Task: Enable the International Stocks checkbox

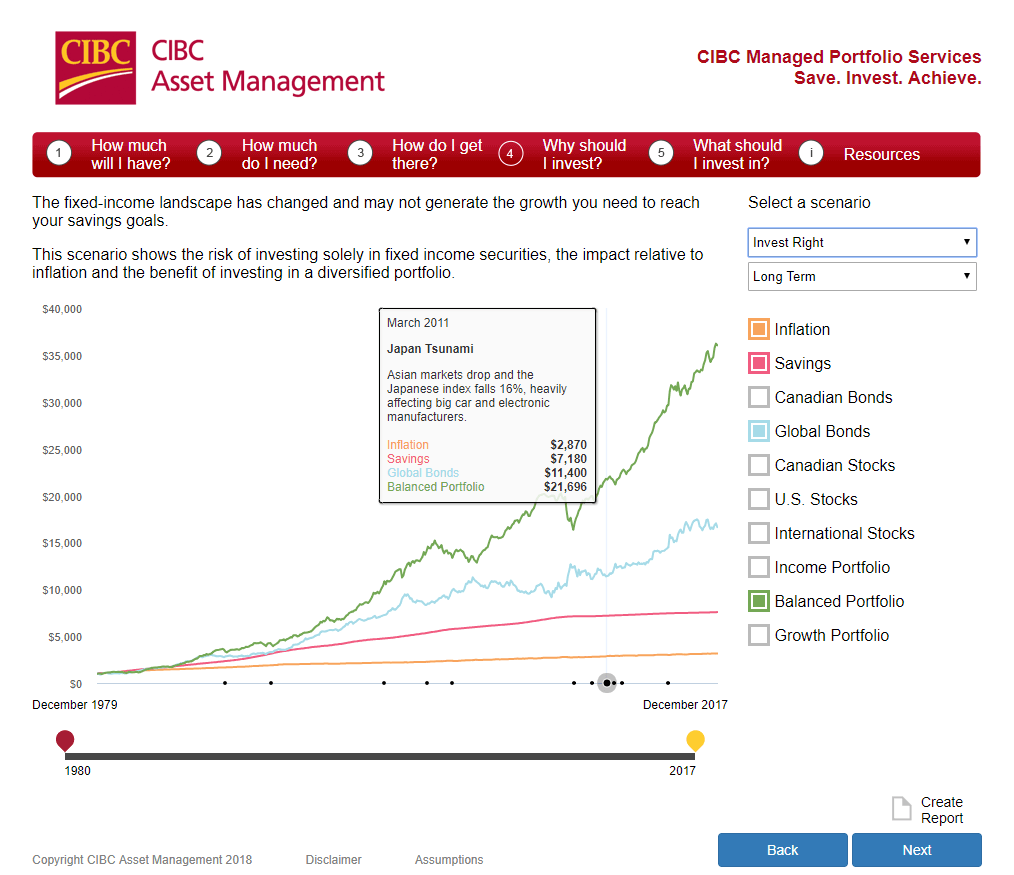Action: click(759, 533)
